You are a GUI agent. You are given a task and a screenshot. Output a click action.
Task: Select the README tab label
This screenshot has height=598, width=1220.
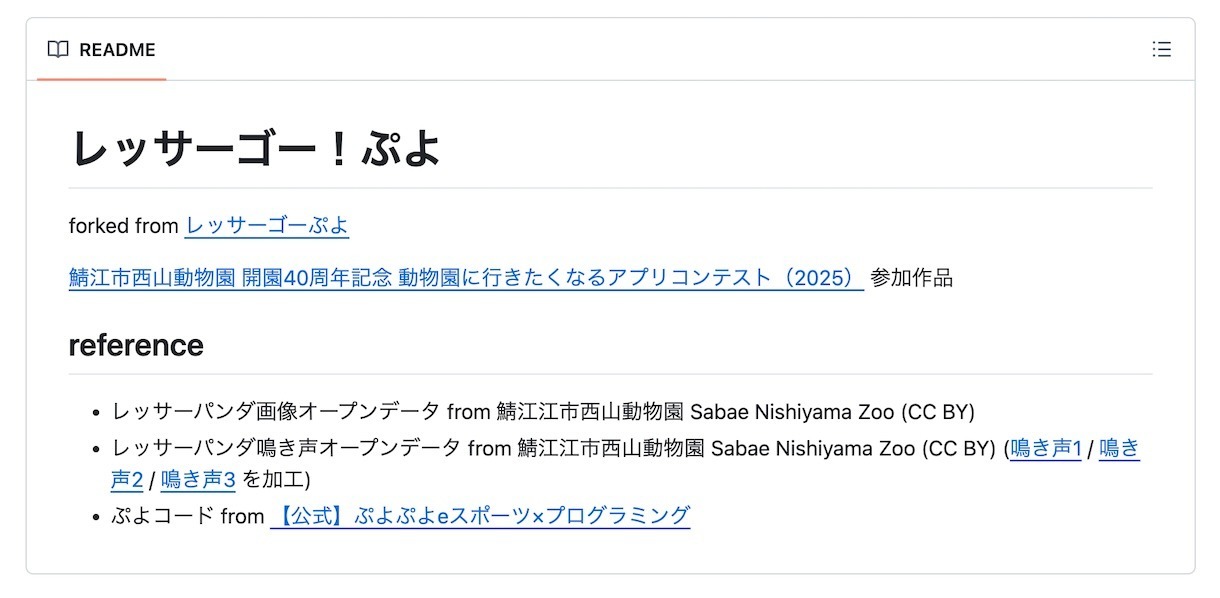click(x=117, y=50)
